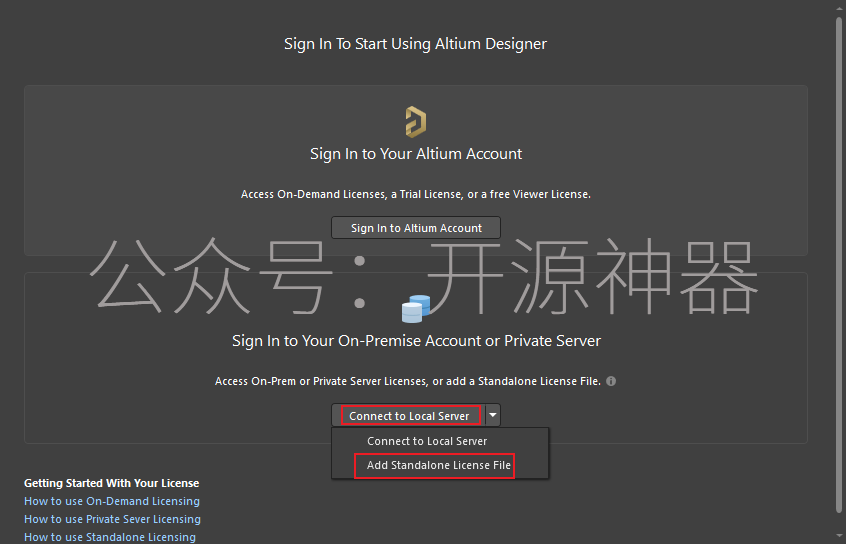This screenshot has width=846, height=544.
Task: Select Add Standalone License File menu entry
Action: pyautogui.click(x=439, y=465)
